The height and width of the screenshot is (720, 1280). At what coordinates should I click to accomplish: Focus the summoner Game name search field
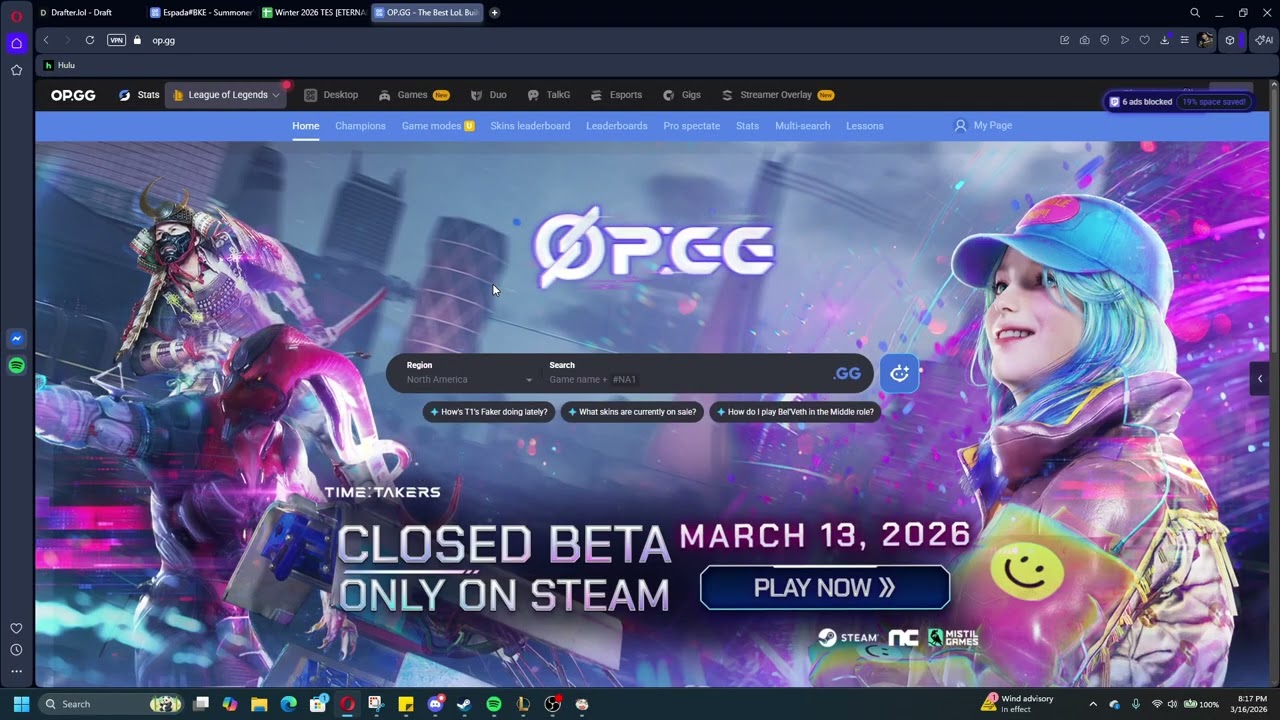[685, 380]
